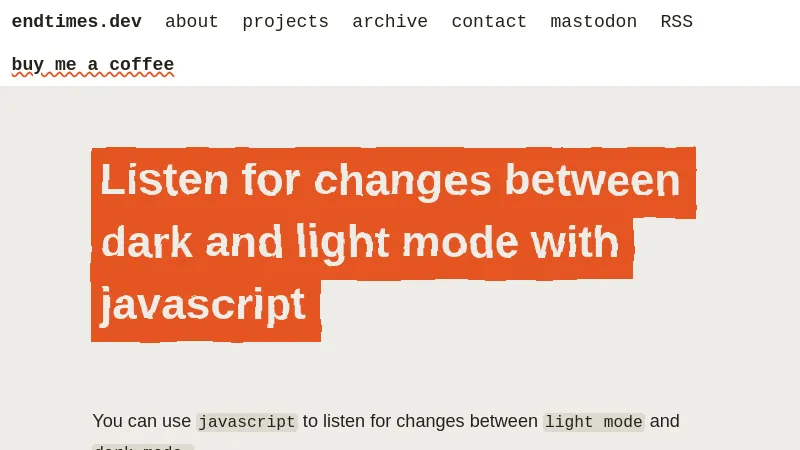Click "changes" in the article title
Viewport: 800px width, 450px height.
coord(402,180)
